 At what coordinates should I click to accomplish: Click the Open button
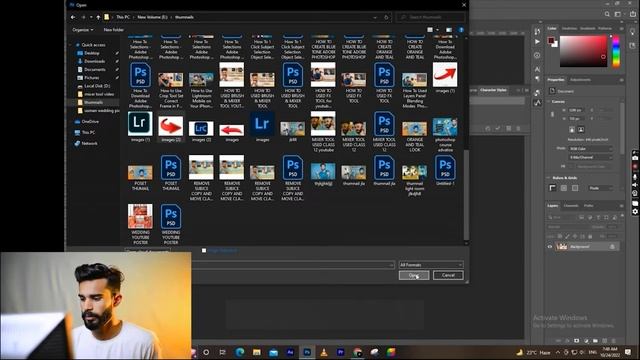pos(414,275)
